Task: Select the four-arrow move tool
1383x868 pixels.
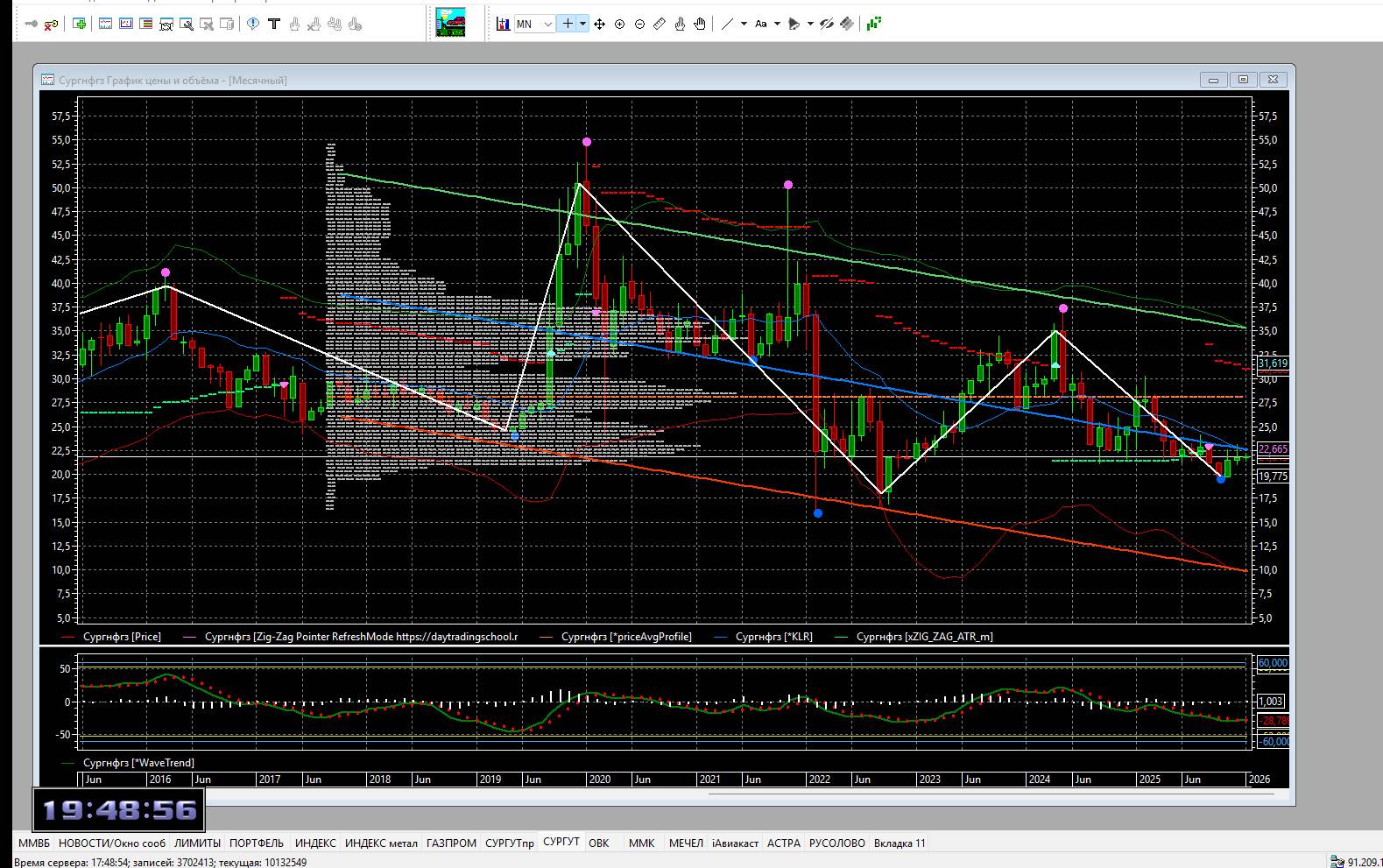Action: (x=599, y=24)
